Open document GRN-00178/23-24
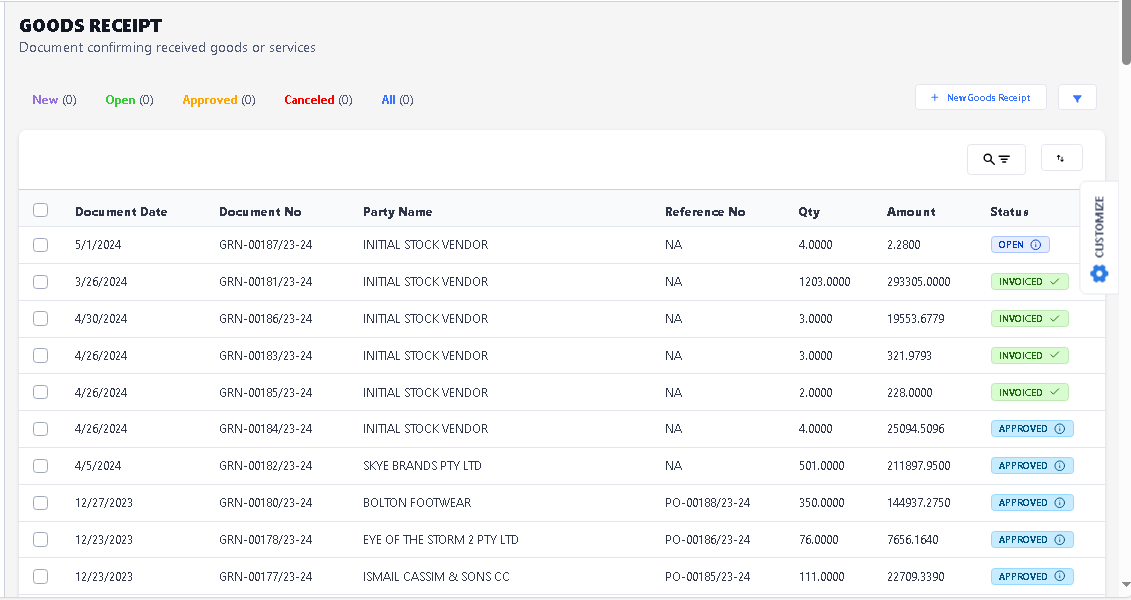1131x600 pixels. pyautogui.click(x=265, y=540)
